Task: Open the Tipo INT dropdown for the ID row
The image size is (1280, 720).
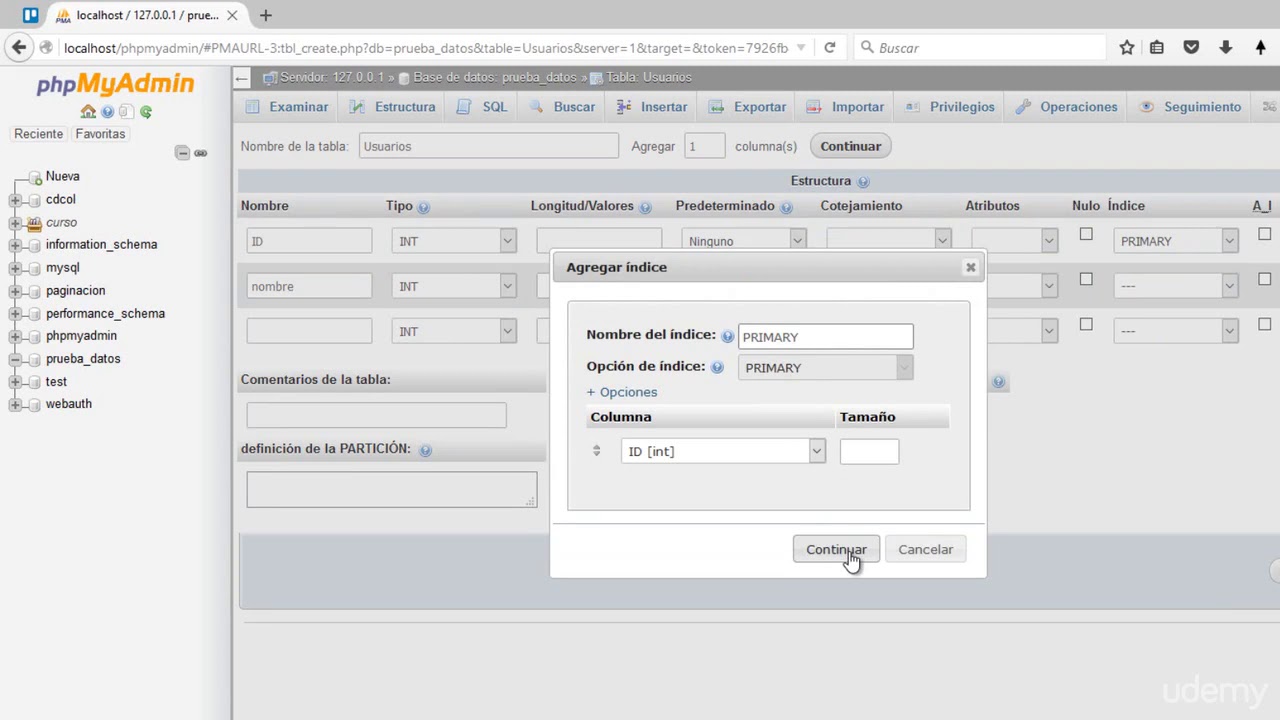Action: pos(454,241)
